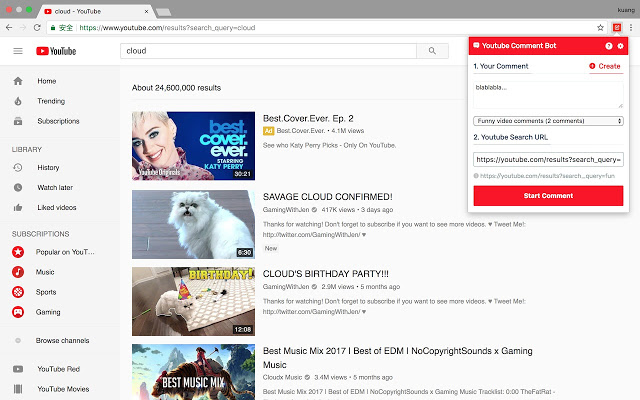Open the Chrome three-dot menu
640x400 pixels.
pos(631,28)
